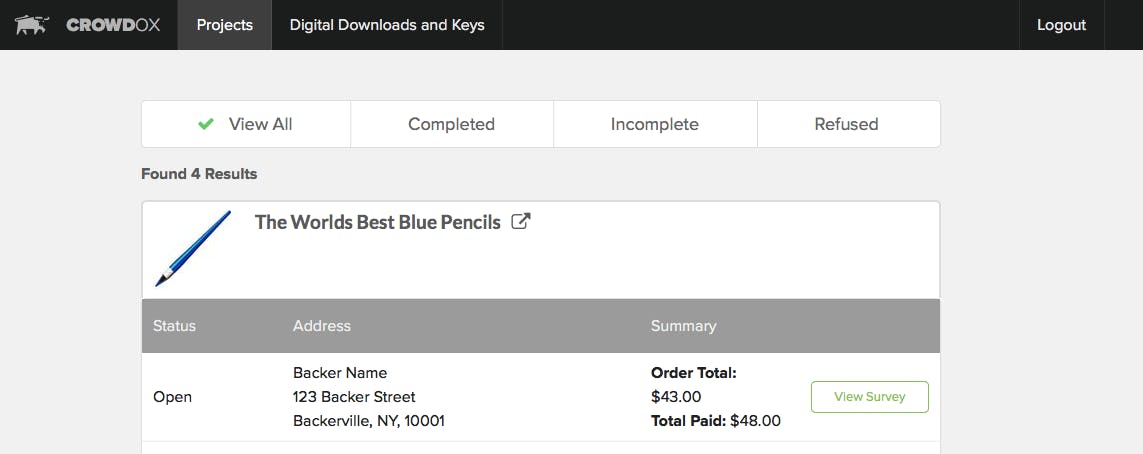Log out via the Logout link
Viewport: 1143px width, 454px height.
(1061, 25)
